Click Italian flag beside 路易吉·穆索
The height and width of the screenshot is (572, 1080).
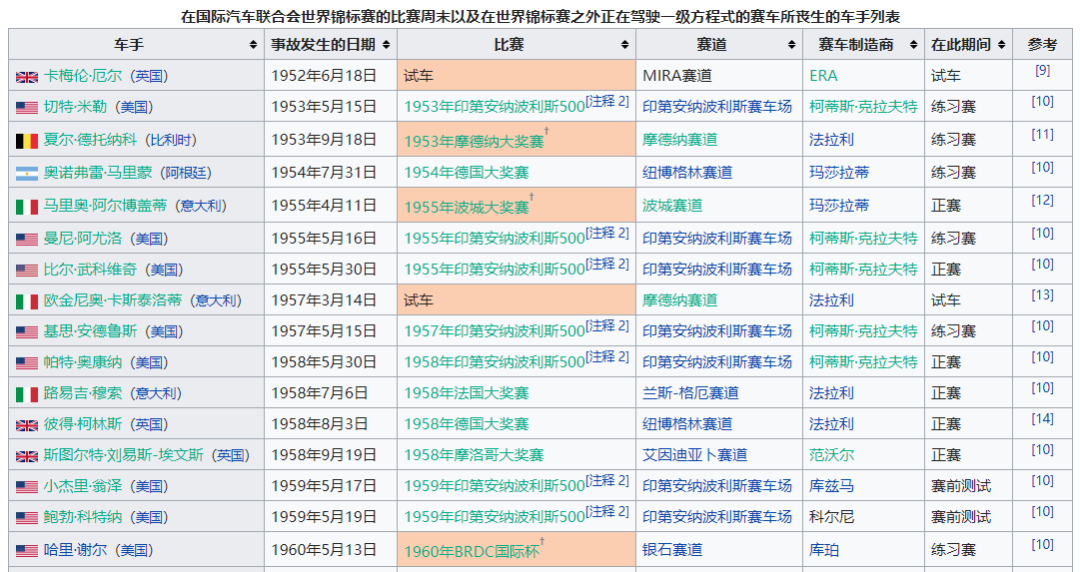point(27,394)
